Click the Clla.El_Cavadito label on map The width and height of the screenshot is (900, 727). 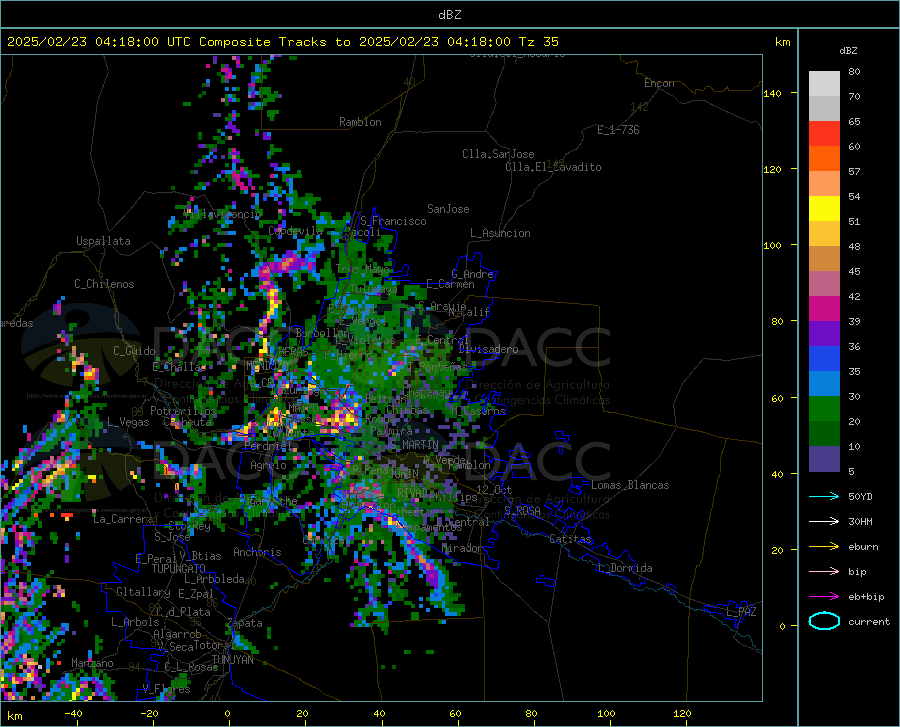[x=553, y=167]
